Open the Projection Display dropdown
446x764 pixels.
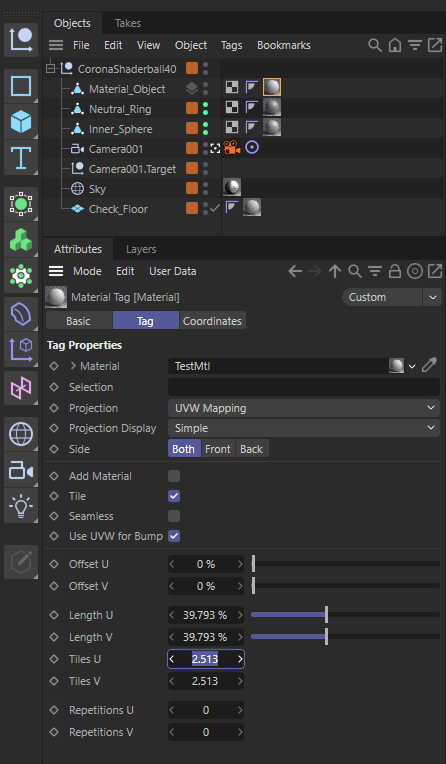pyautogui.click(x=304, y=428)
